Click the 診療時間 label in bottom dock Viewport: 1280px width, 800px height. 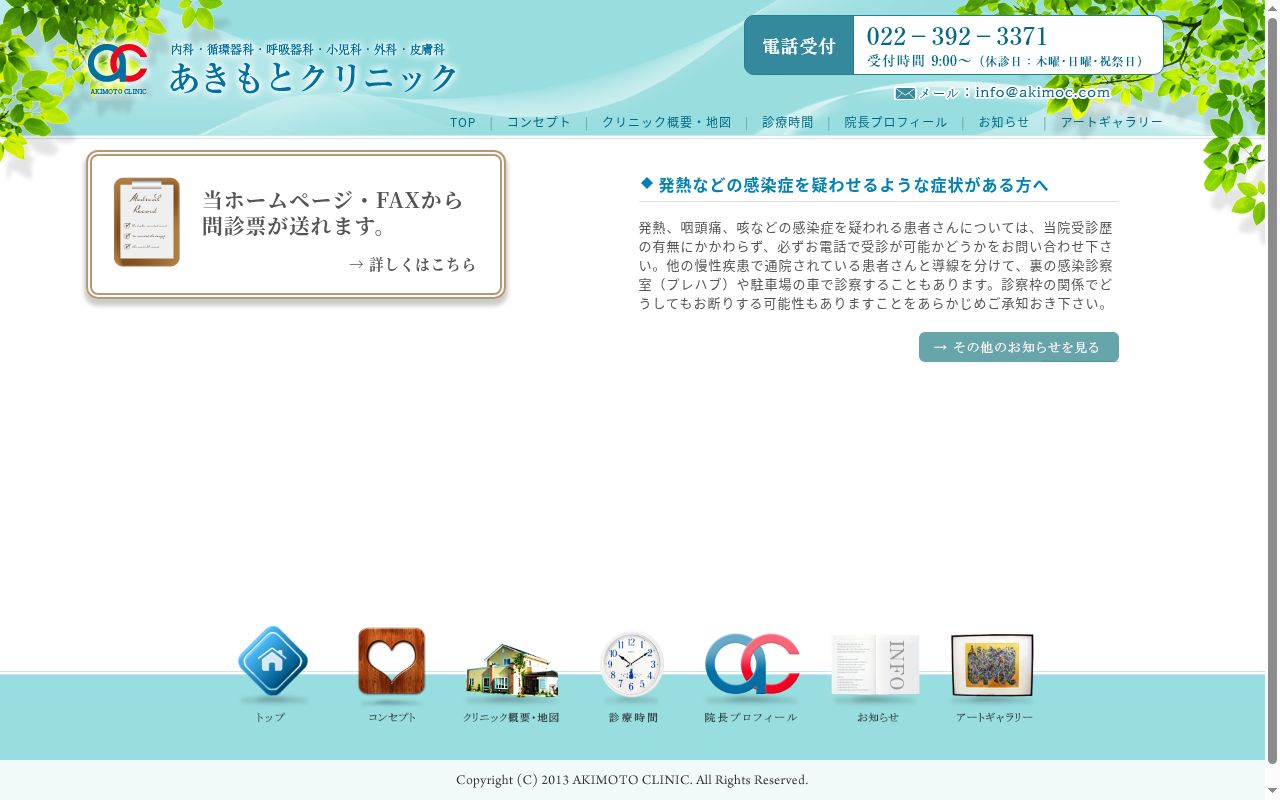633,718
